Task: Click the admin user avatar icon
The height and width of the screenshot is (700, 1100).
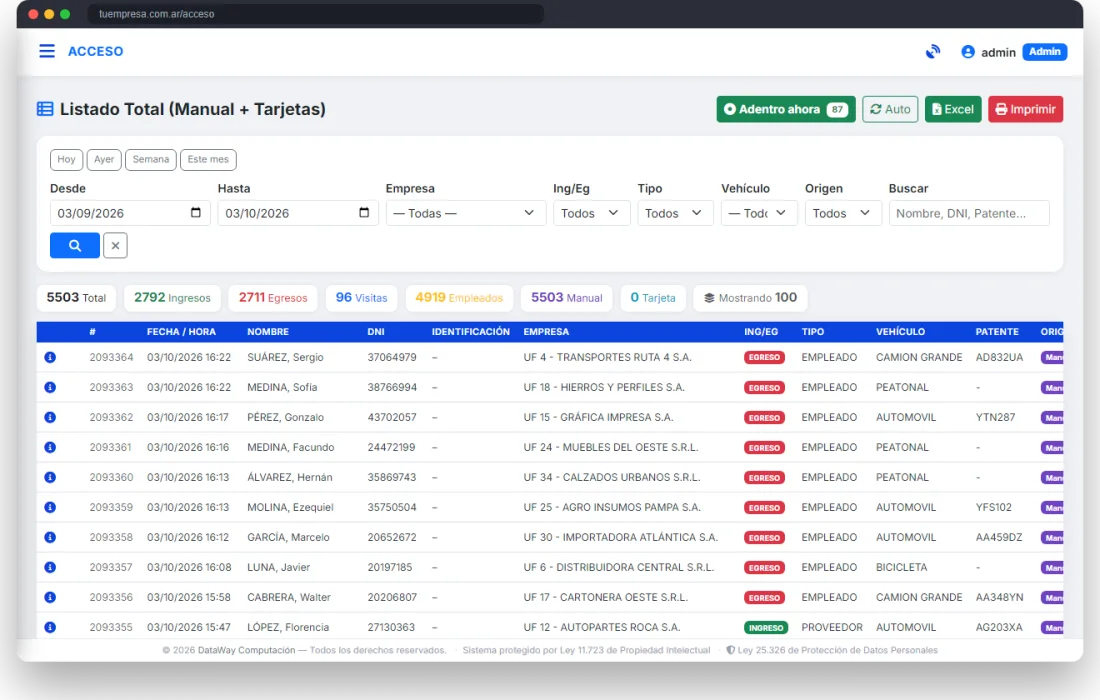Action: 967,52
